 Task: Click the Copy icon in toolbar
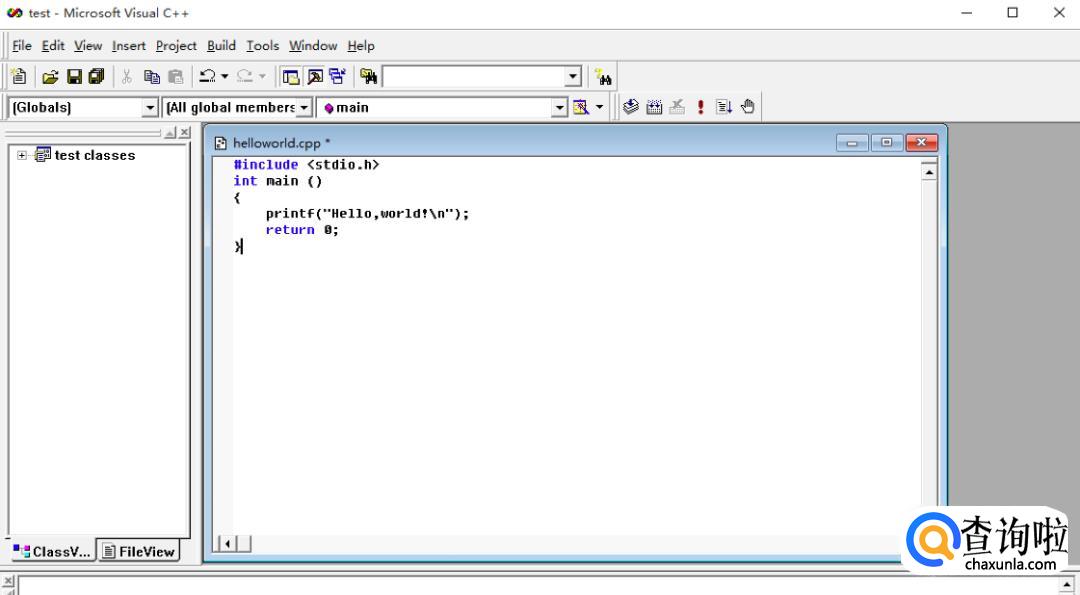(152, 76)
